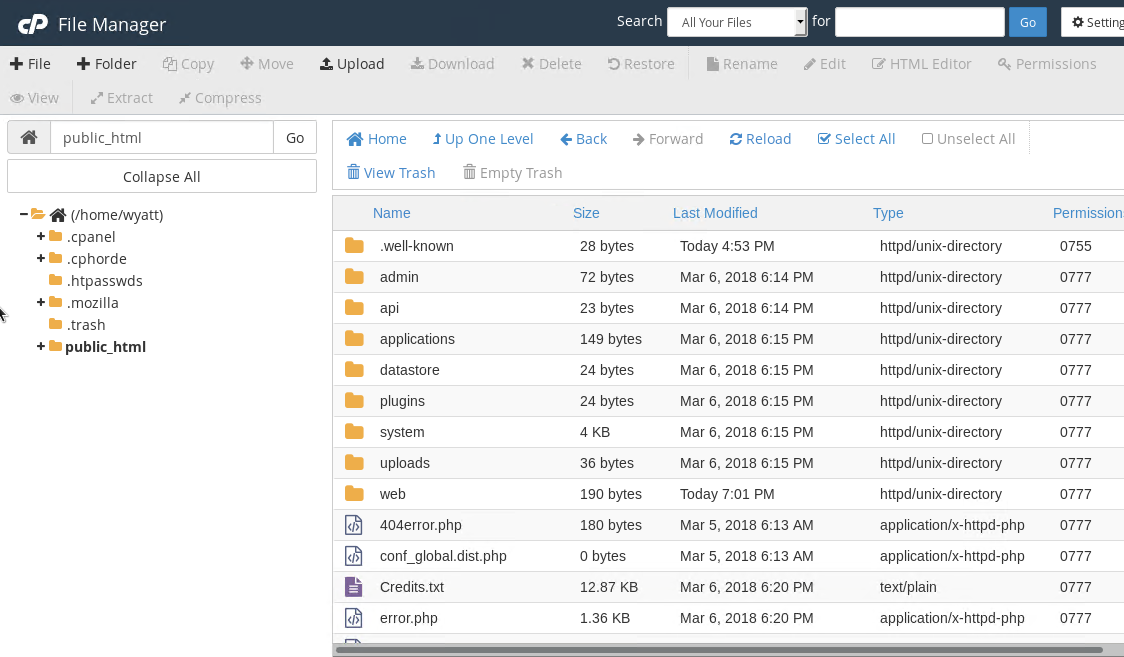Viewport: 1124px width, 657px height.
Task: Click the web folder icon
Action: tap(354, 494)
